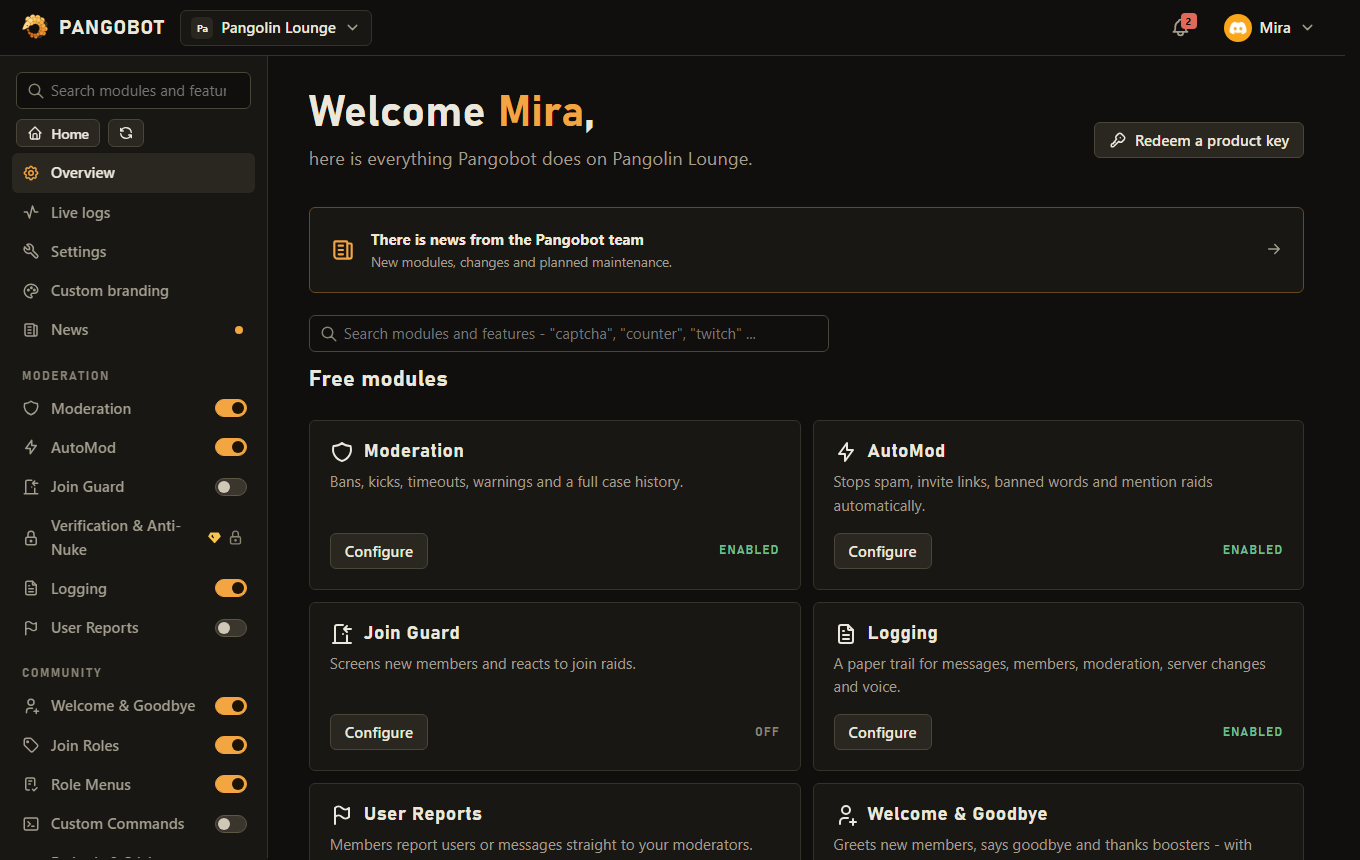The width and height of the screenshot is (1360, 860).
Task: Enable the Join Guard toggle
Action: click(231, 487)
